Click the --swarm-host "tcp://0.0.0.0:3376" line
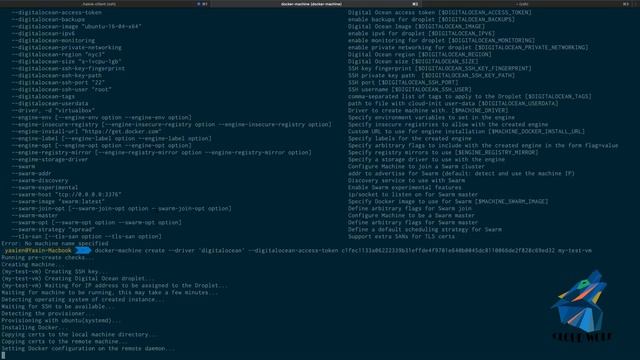 (x=67, y=194)
